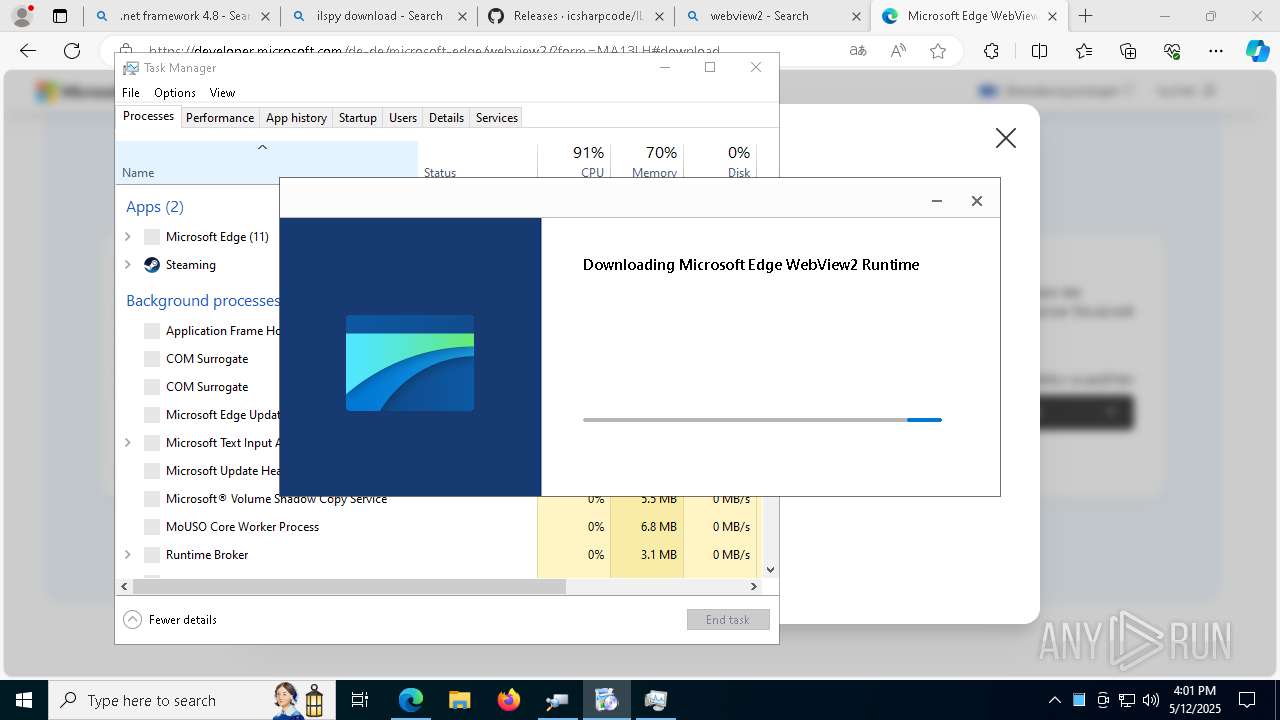Screen dimensions: 1280x720
Task: Switch to the .net framework 4.8 Search tab
Action: (x=182, y=16)
